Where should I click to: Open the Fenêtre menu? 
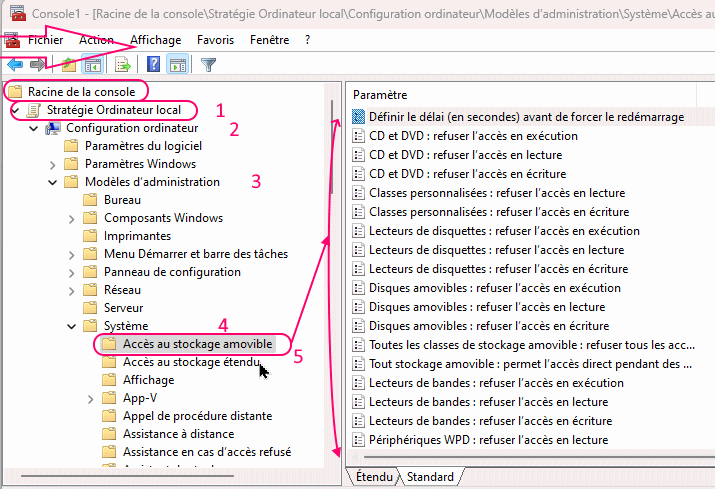pyautogui.click(x=269, y=40)
